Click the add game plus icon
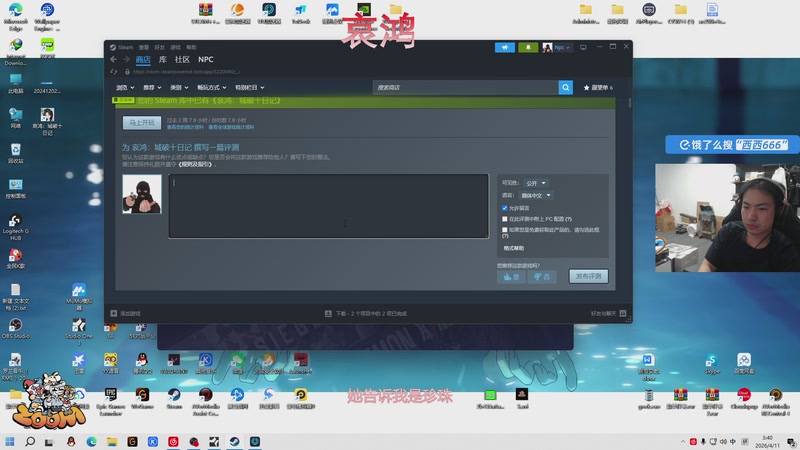The image size is (800, 450). click(114, 313)
